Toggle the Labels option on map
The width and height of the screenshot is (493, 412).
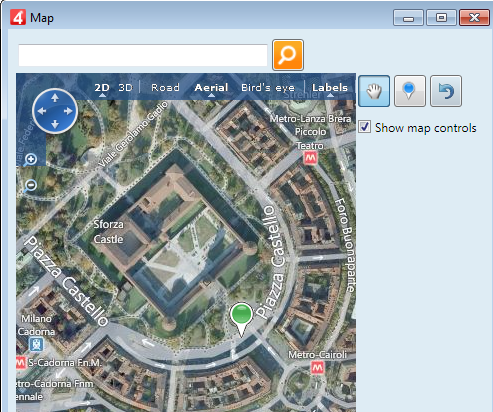pos(330,88)
